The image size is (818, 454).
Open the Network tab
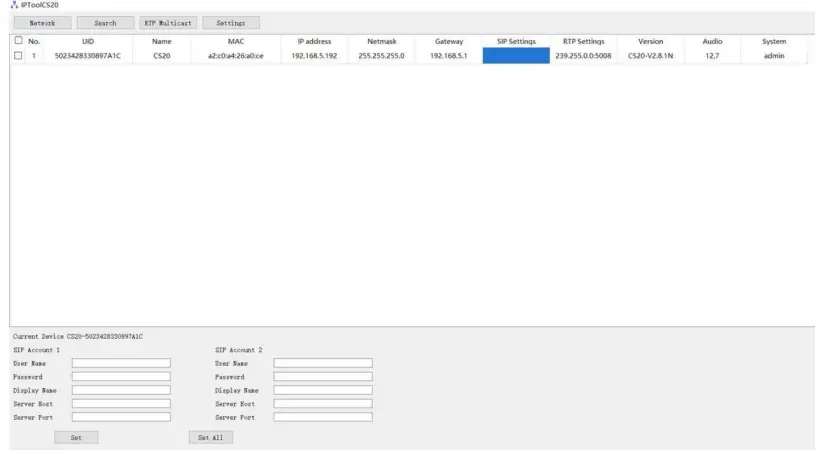[42, 23]
